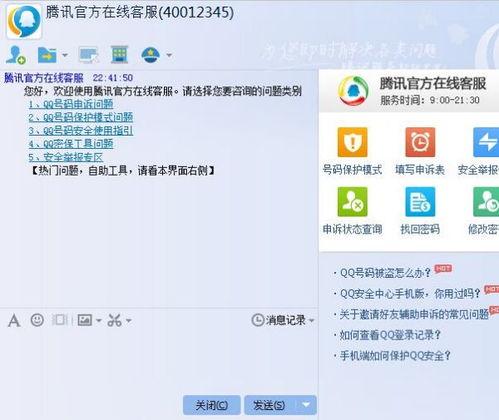
Task: Expand the 发送 button options arrow
Action: [306, 405]
